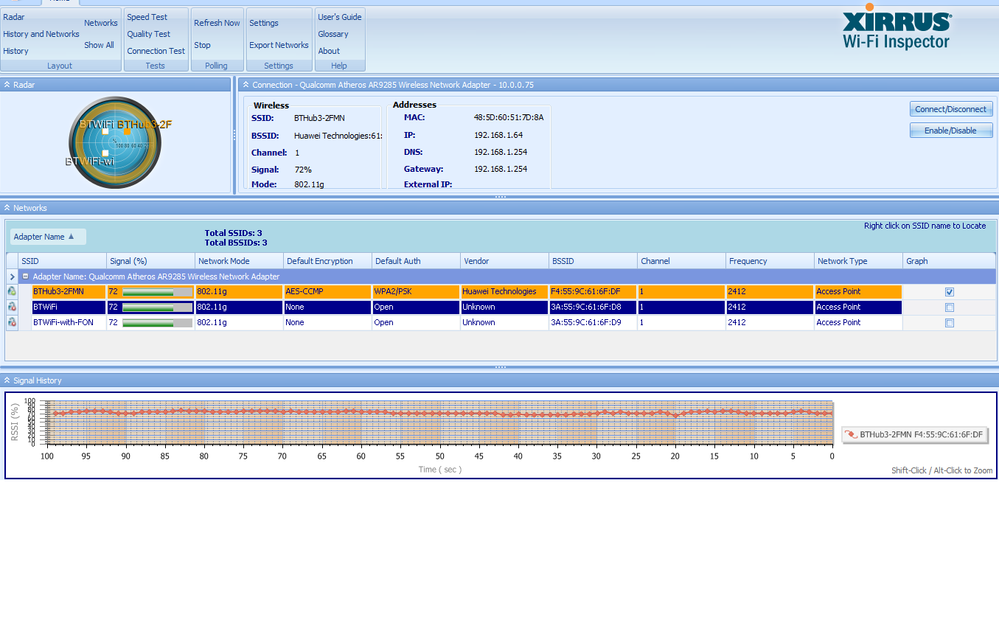Screen dimensions: 999x640
Task: Choose the History layout
Action: point(16,51)
